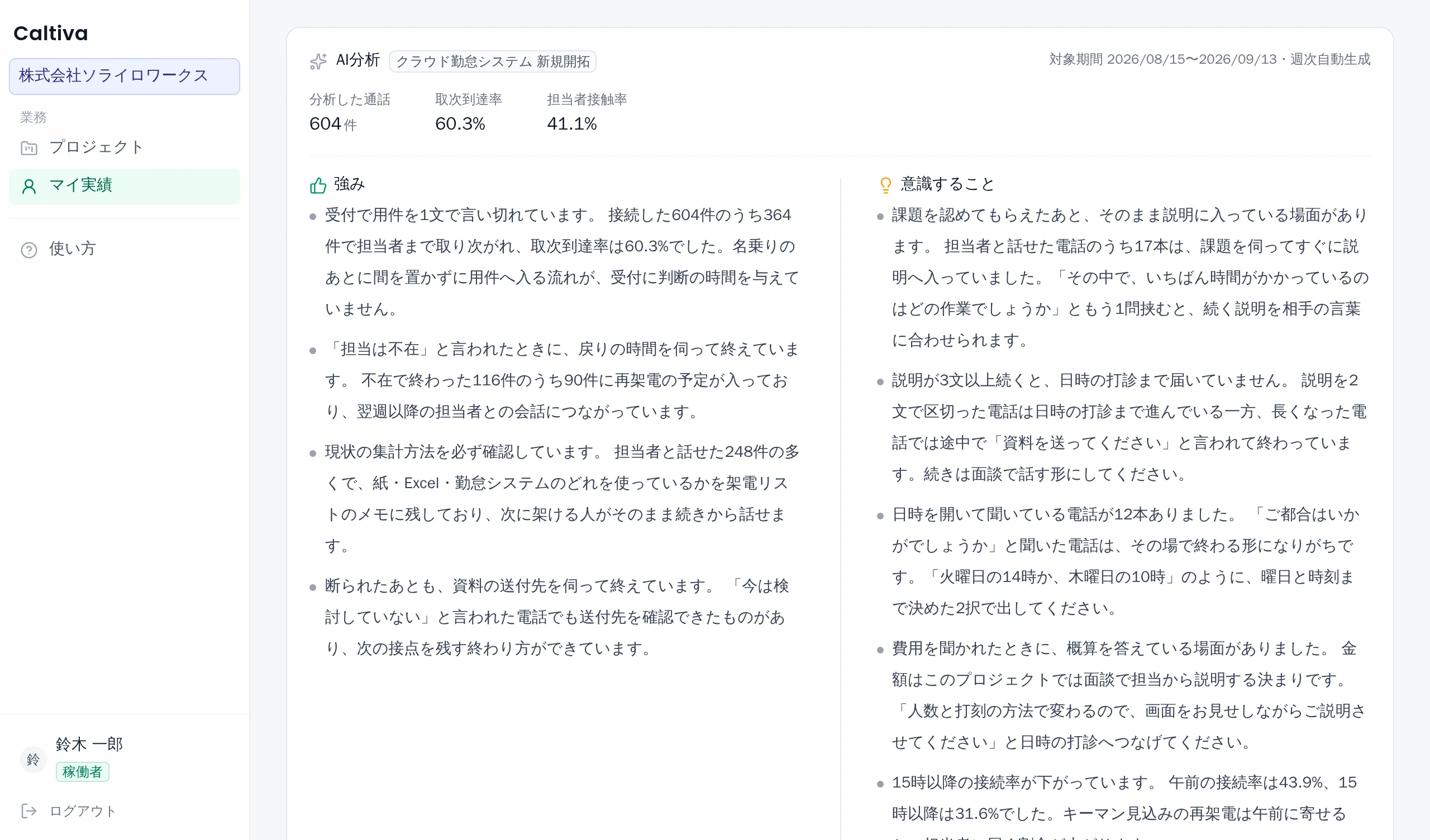Viewport: 1430px width, 840px height.
Task: Click the ログアウト arrow icon
Action: [x=29, y=811]
